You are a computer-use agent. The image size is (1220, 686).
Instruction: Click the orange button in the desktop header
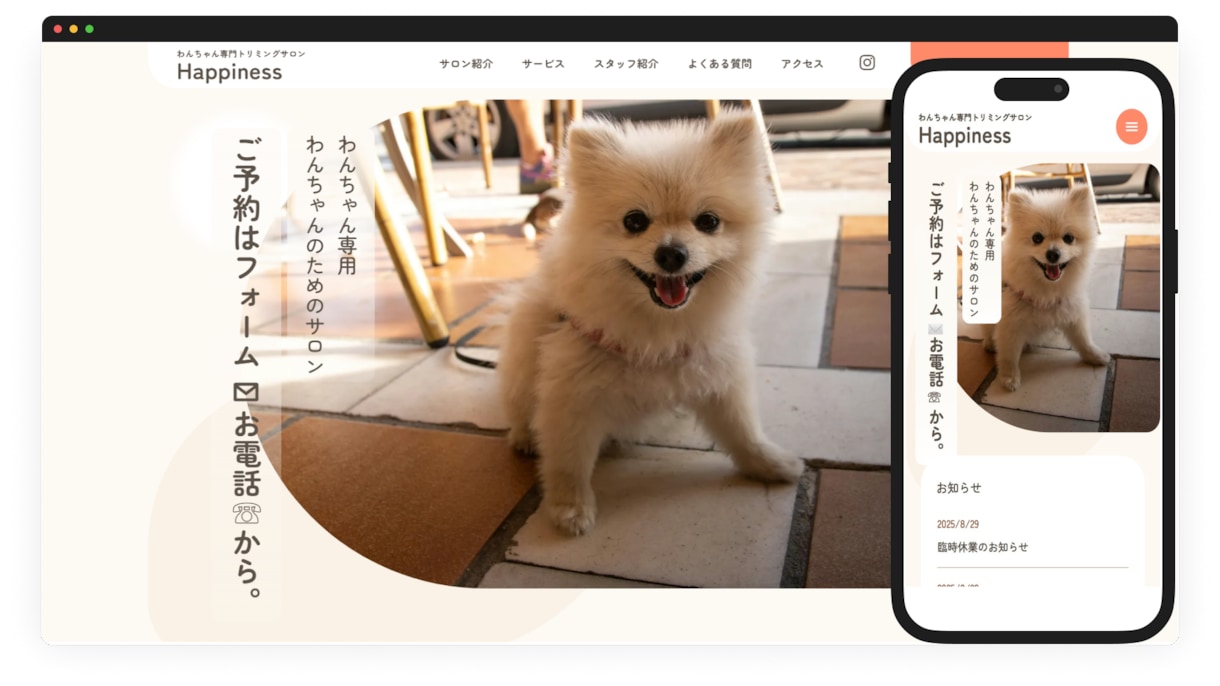(x=989, y=52)
